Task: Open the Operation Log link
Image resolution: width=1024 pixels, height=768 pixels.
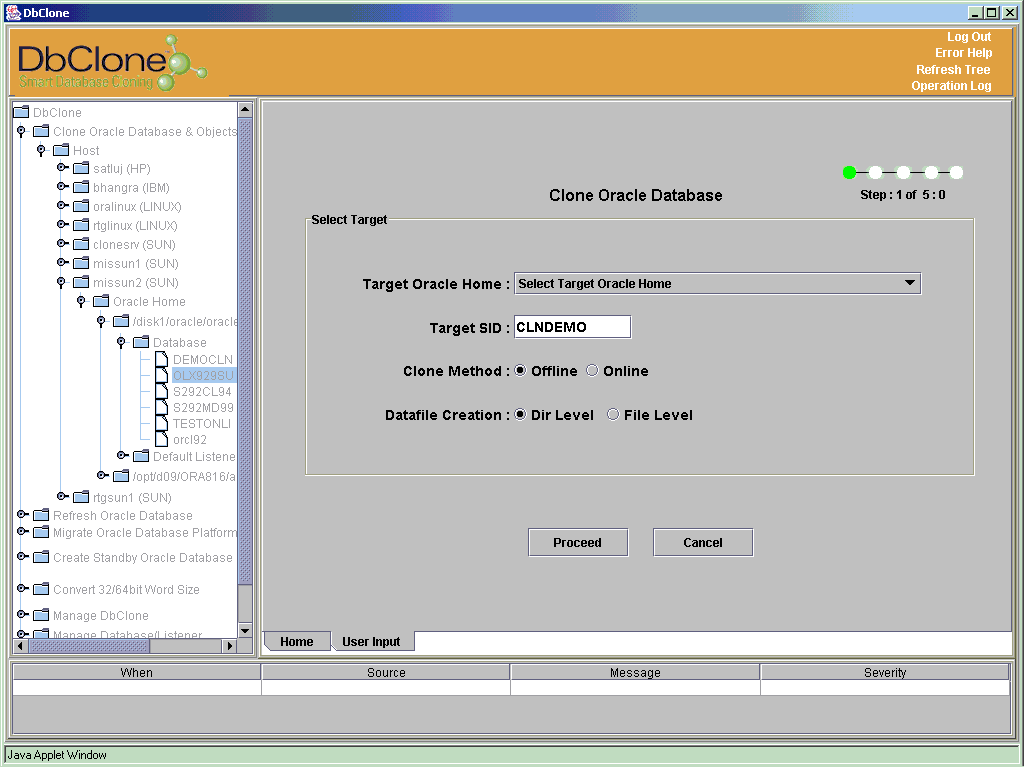Action: 952,86
